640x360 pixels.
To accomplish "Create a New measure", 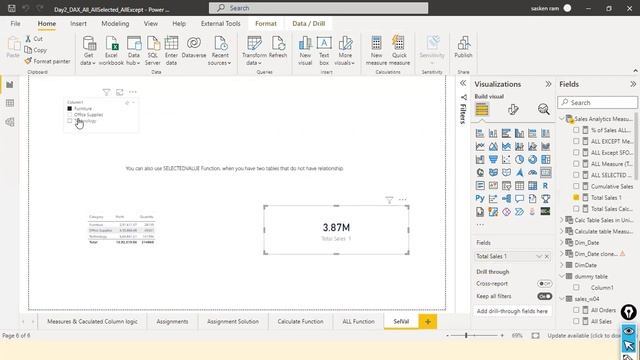I will click(376, 51).
